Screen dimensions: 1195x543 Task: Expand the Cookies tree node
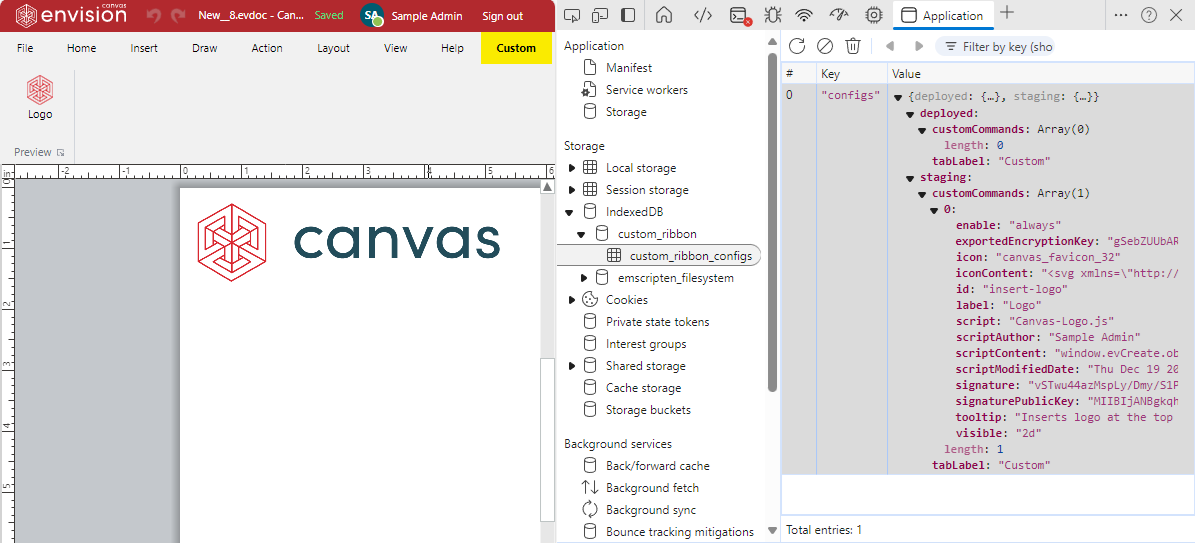[572, 300]
